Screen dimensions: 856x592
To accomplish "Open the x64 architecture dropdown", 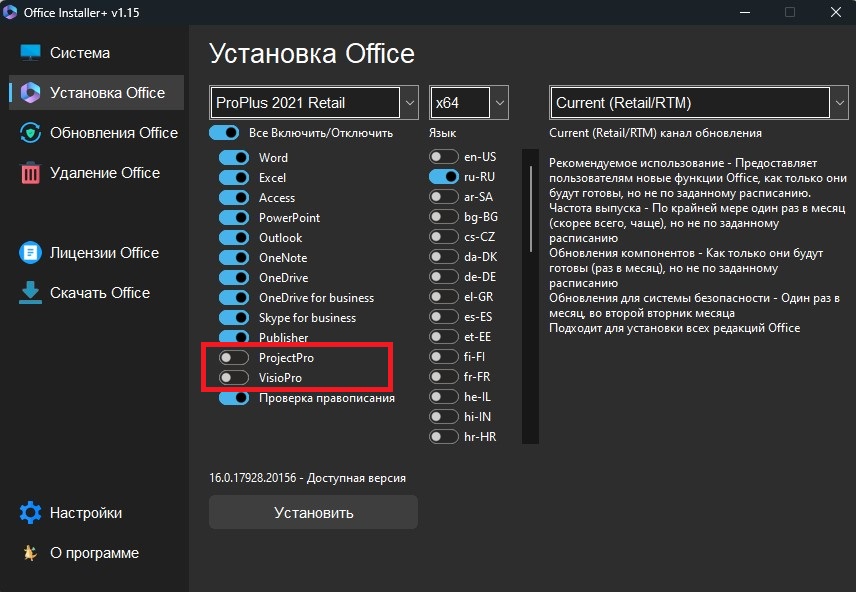I will pos(469,102).
